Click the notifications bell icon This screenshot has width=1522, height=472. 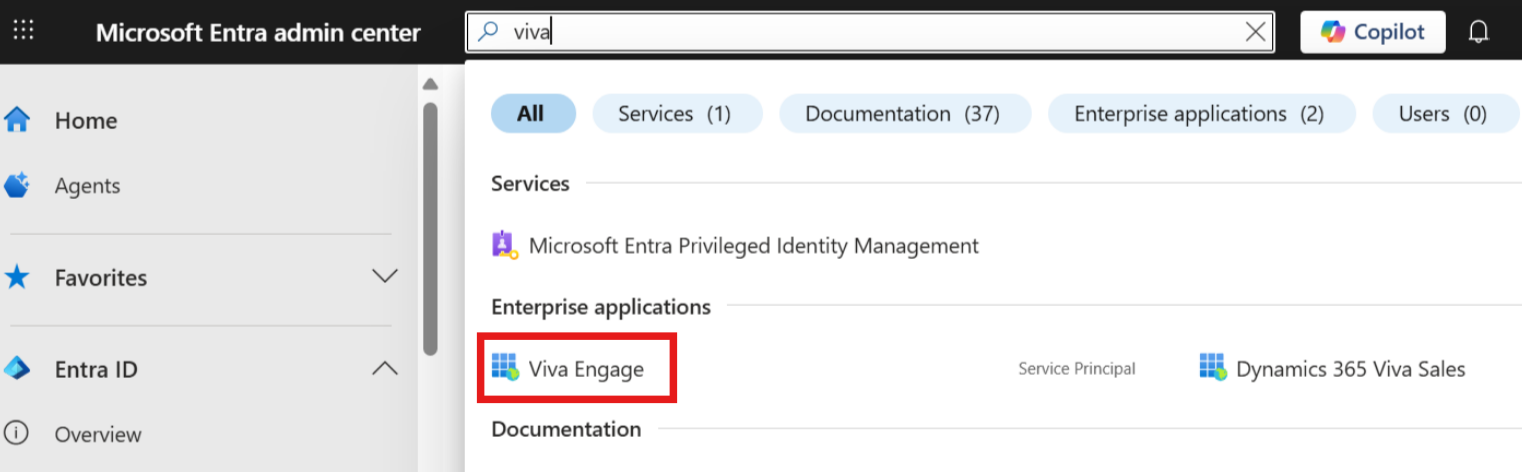click(x=1479, y=32)
